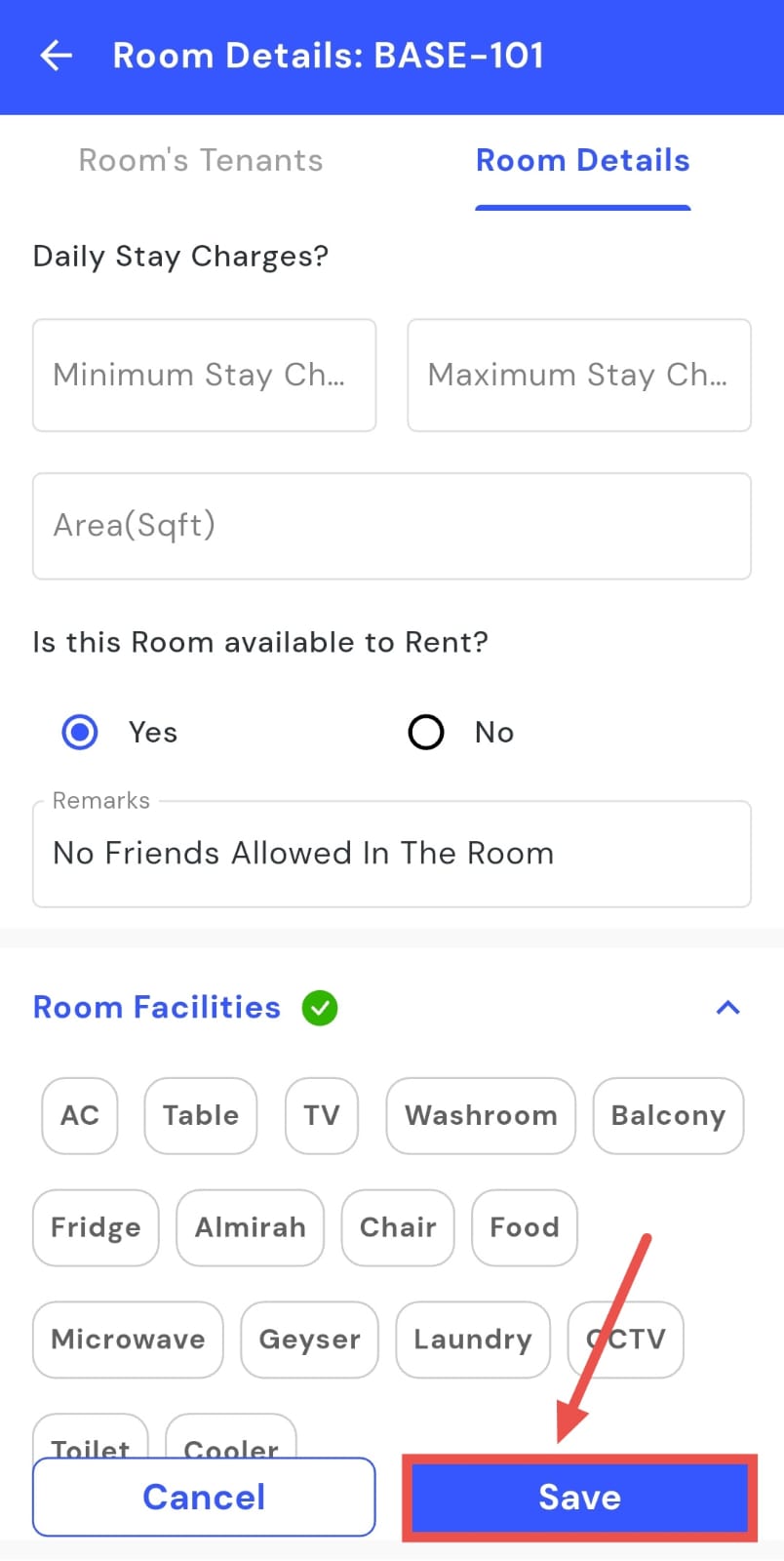Toggle the Balcony facility chip
This screenshot has width=784, height=1561.
pos(668,1115)
